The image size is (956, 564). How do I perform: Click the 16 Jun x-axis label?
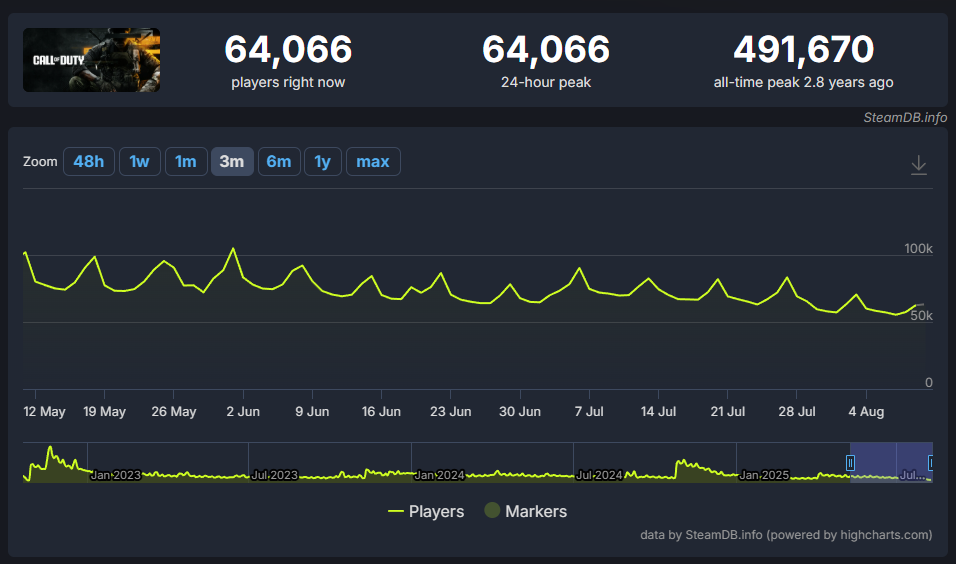[x=381, y=412]
